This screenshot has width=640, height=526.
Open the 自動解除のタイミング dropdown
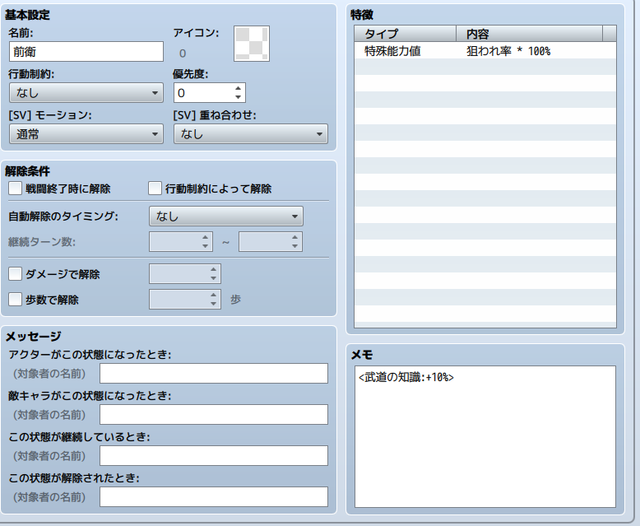226,216
